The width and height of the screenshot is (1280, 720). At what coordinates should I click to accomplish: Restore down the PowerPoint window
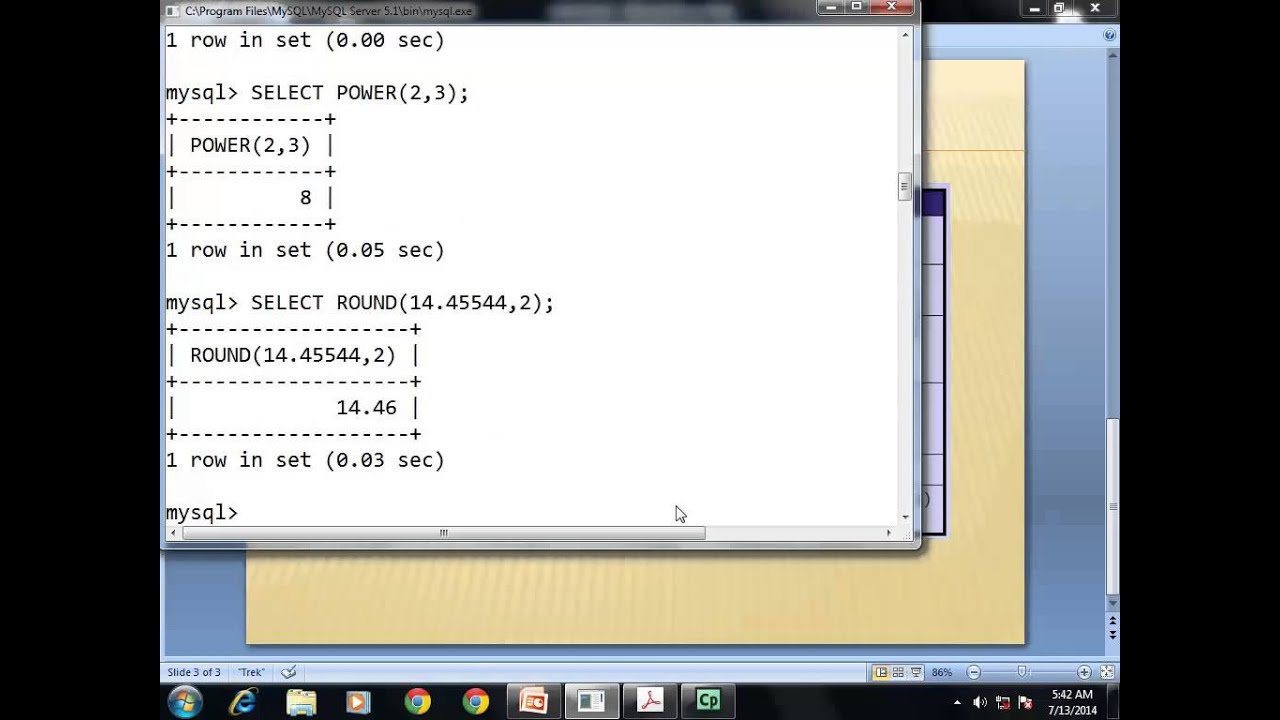tap(1059, 8)
